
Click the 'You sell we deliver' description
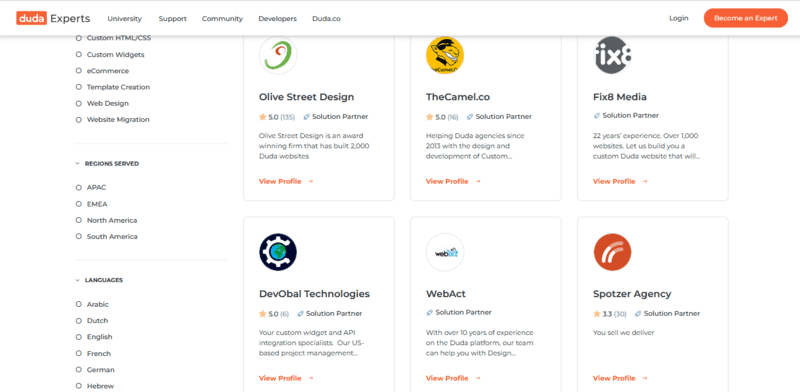tap(623, 333)
